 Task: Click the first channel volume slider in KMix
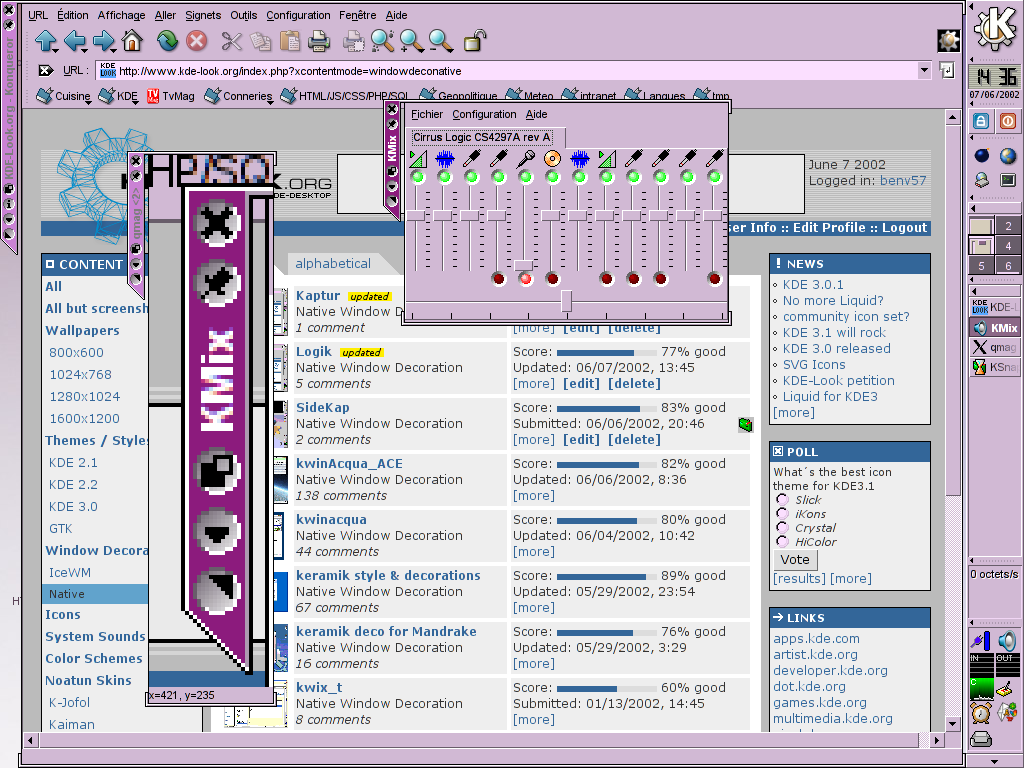[x=416, y=216]
